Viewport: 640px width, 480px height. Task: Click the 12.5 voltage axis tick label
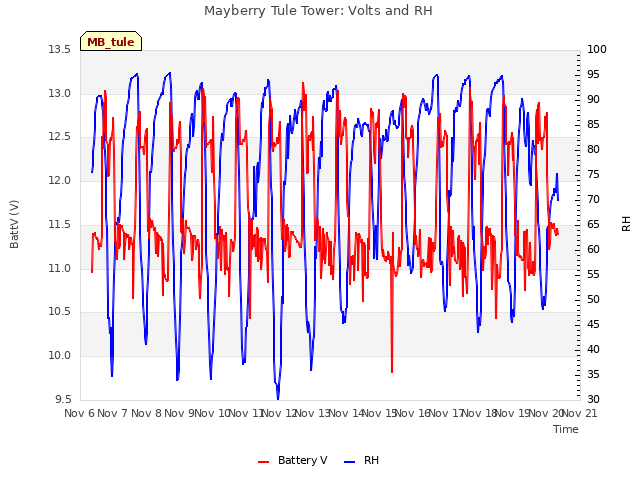click(x=60, y=137)
